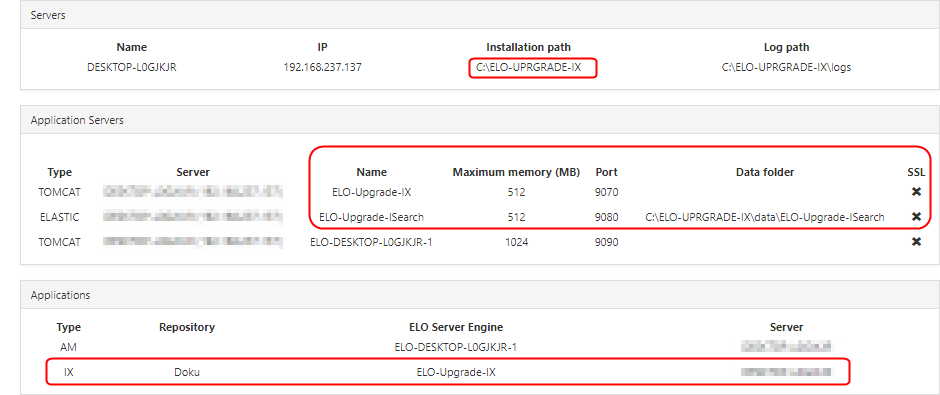Click ELO-Upgrade-IX in ELO Server Engine column
The width and height of the screenshot is (940, 395).
pyautogui.click(x=456, y=372)
